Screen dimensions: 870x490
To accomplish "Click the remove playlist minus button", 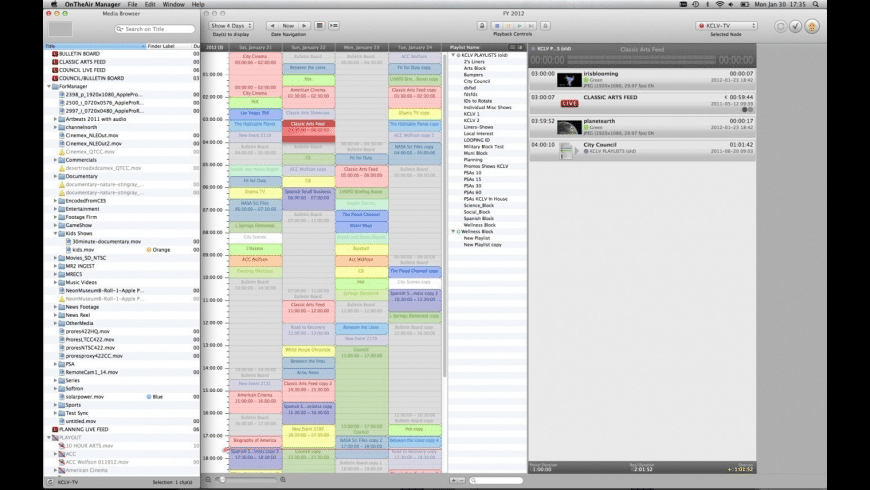I will (x=461, y=481).
